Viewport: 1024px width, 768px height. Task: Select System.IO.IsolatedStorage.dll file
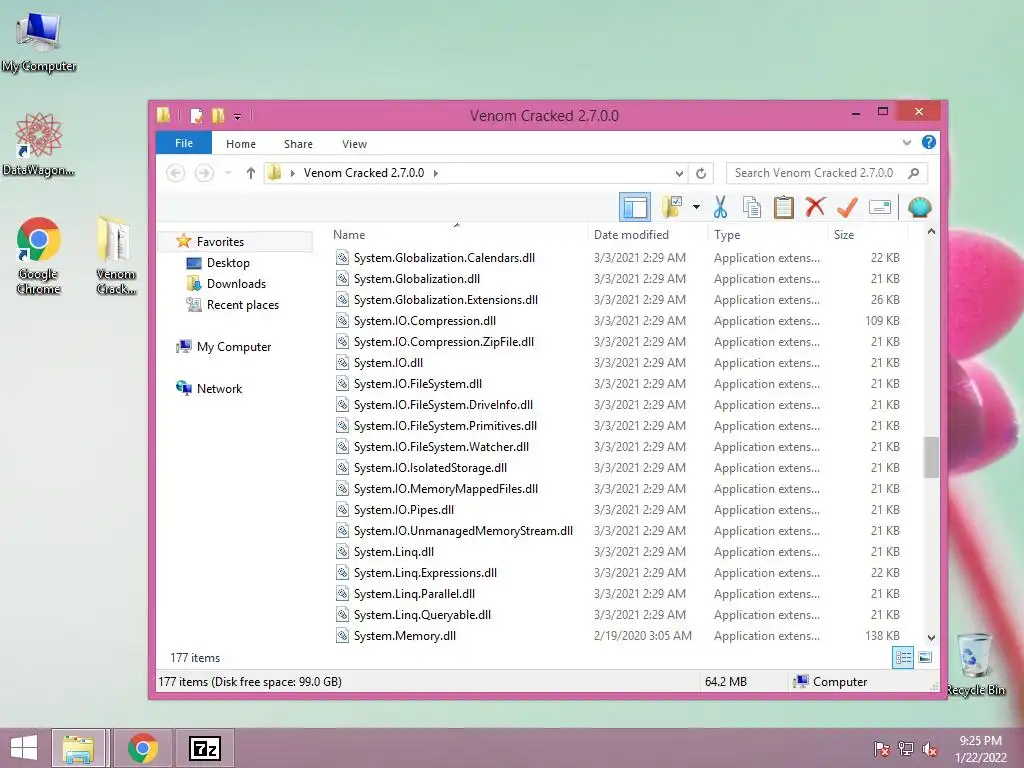[430, 468]
